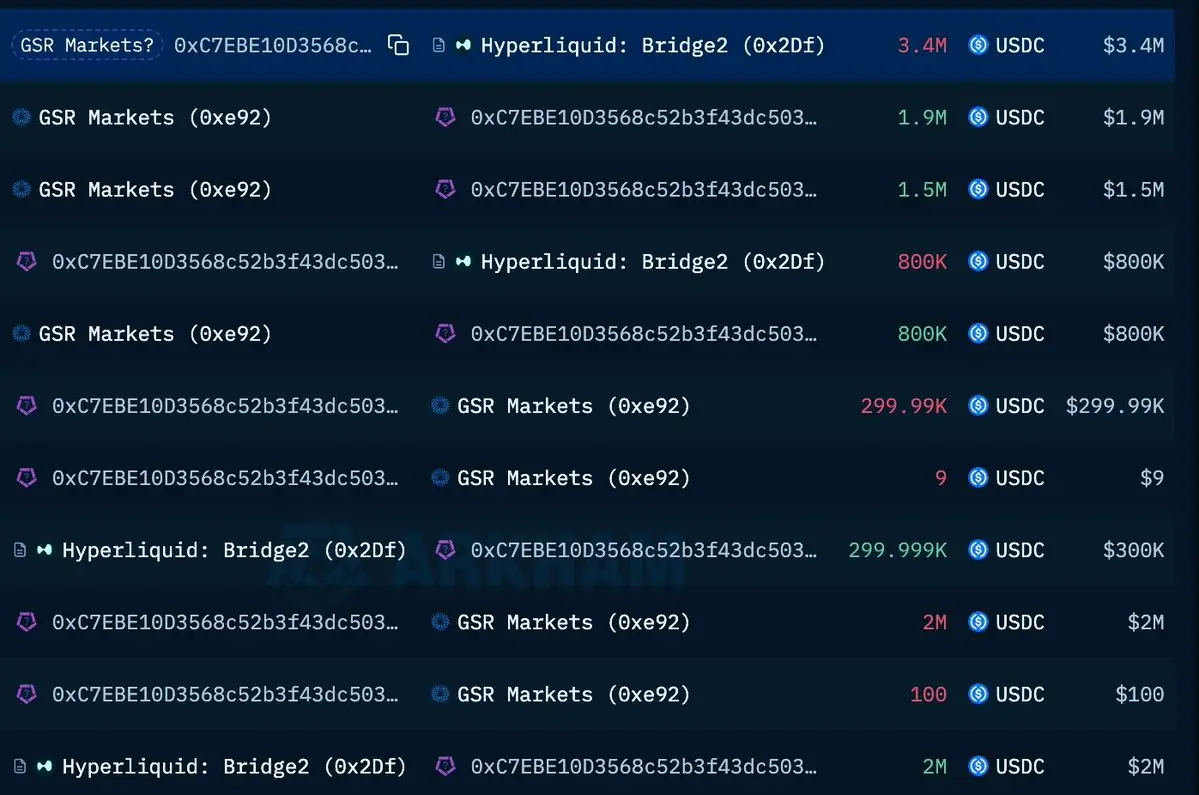The image size is (1199, 795).
Task: Click the GSR Markets icon in the green 800K row
Action: (x=21, y=333)
